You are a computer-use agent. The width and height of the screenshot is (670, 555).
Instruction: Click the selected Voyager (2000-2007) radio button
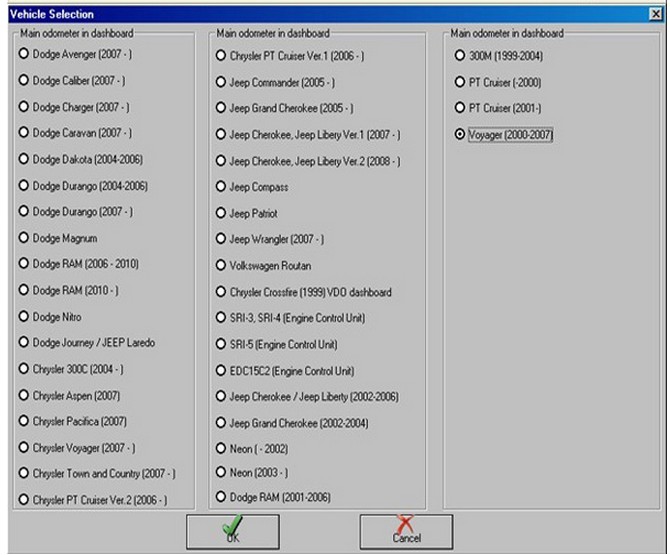click(460, 135)
